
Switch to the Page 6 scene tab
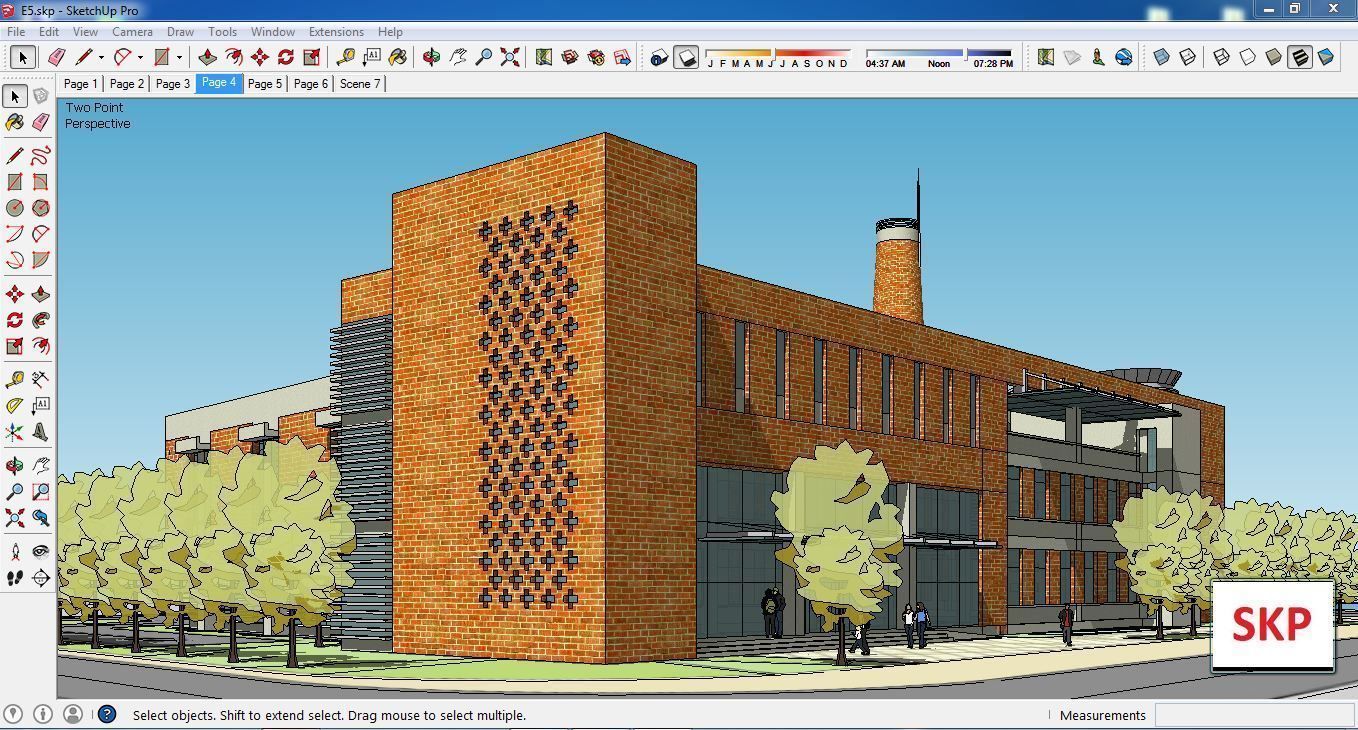(311, 84)
